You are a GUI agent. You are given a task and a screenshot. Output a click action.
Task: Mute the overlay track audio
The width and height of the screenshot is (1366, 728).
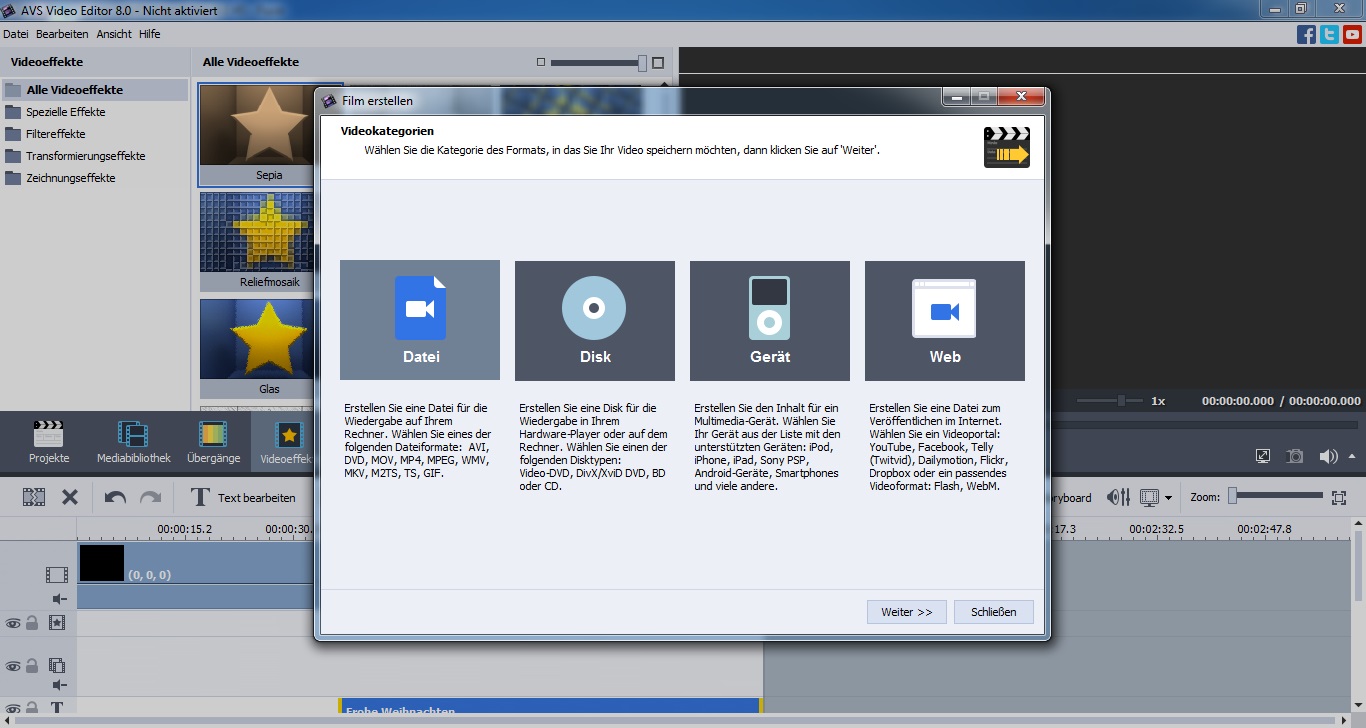[59, 685]
